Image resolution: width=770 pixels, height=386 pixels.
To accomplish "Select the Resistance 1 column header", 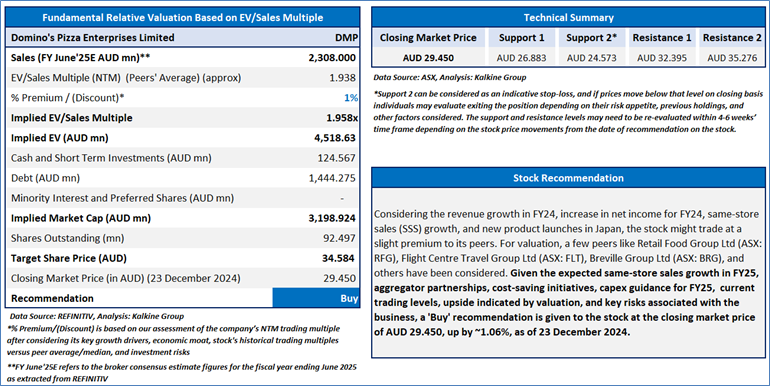I will click(662, 38).
